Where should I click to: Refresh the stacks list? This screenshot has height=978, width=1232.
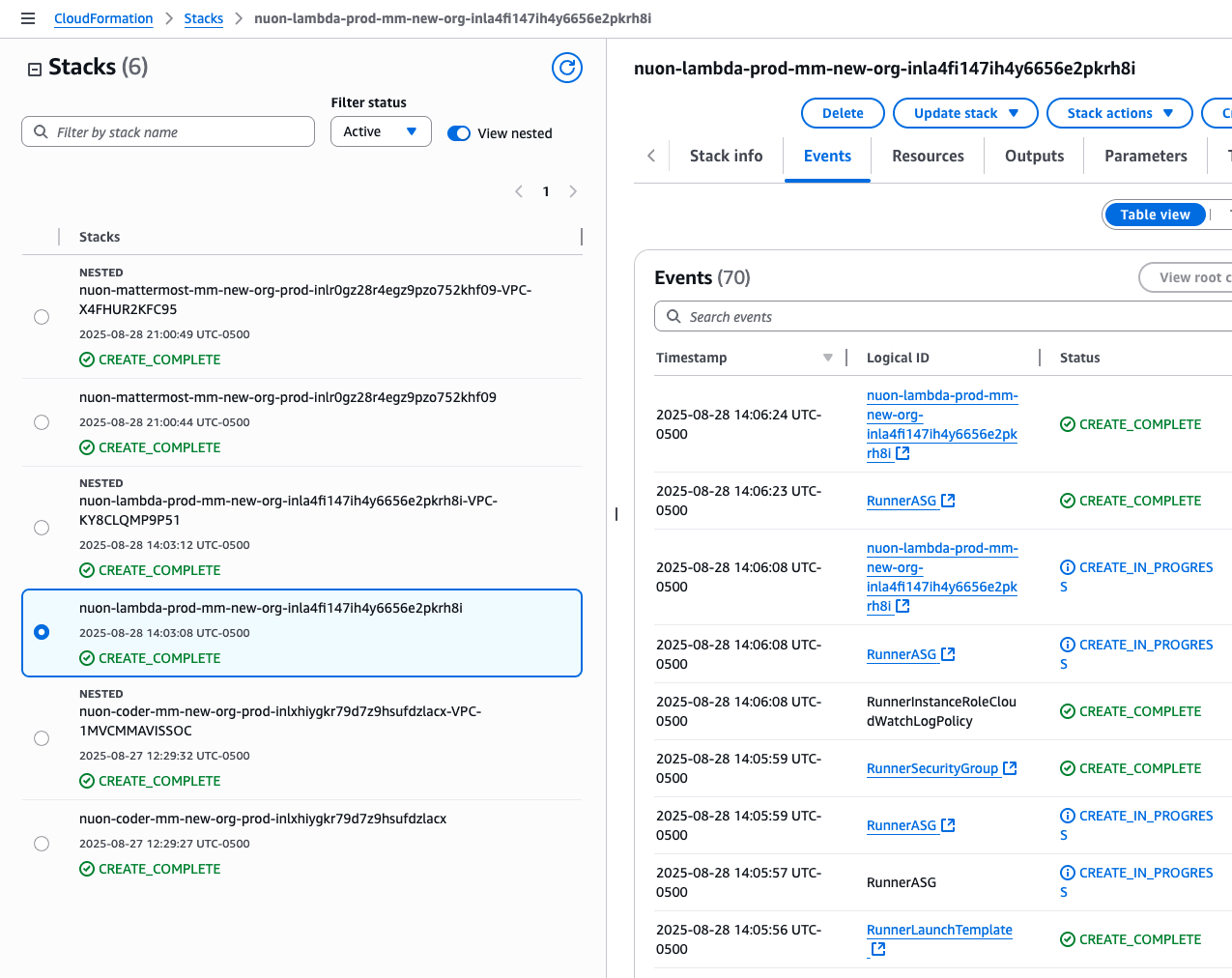point(567,68)
